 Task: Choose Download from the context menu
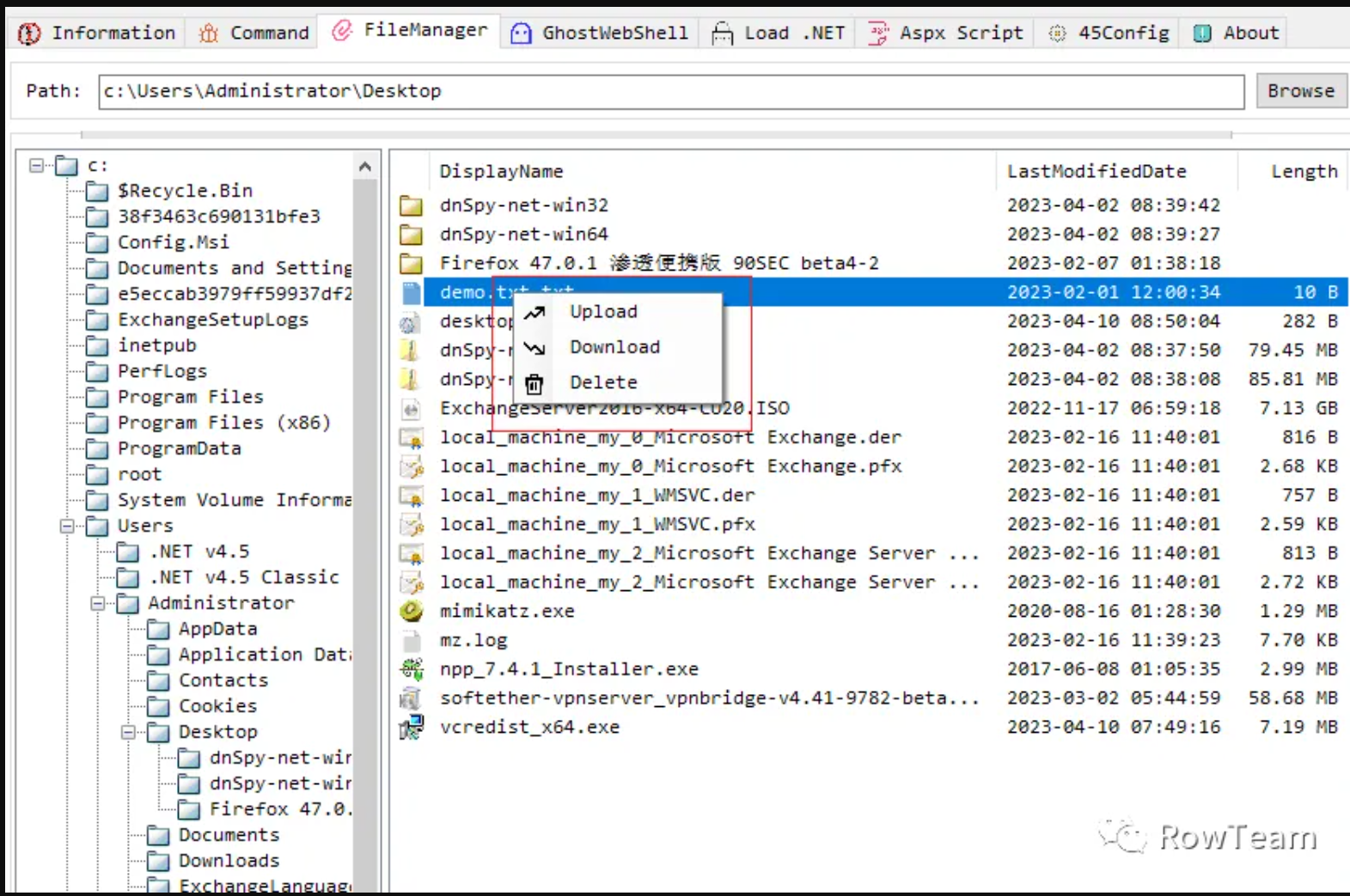617,346
